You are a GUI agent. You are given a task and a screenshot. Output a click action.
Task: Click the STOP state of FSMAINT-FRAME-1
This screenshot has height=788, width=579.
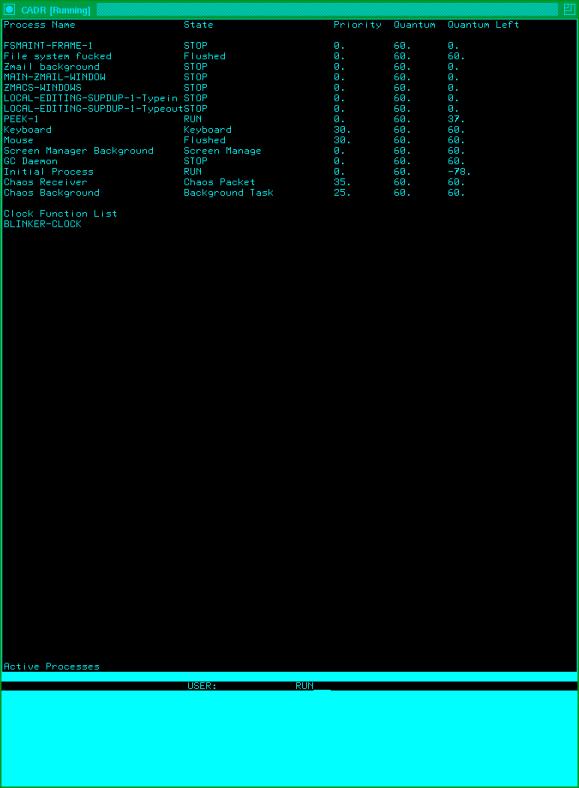click(195, 46)
